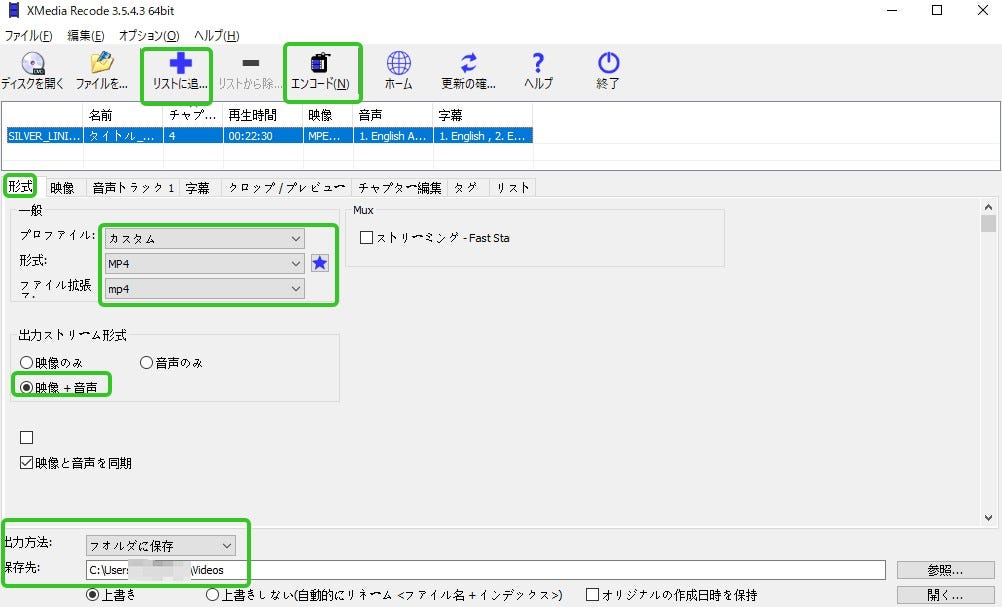Click the 音声 column header
Screen dimensions: 1002x607
(x=392, y=115)
